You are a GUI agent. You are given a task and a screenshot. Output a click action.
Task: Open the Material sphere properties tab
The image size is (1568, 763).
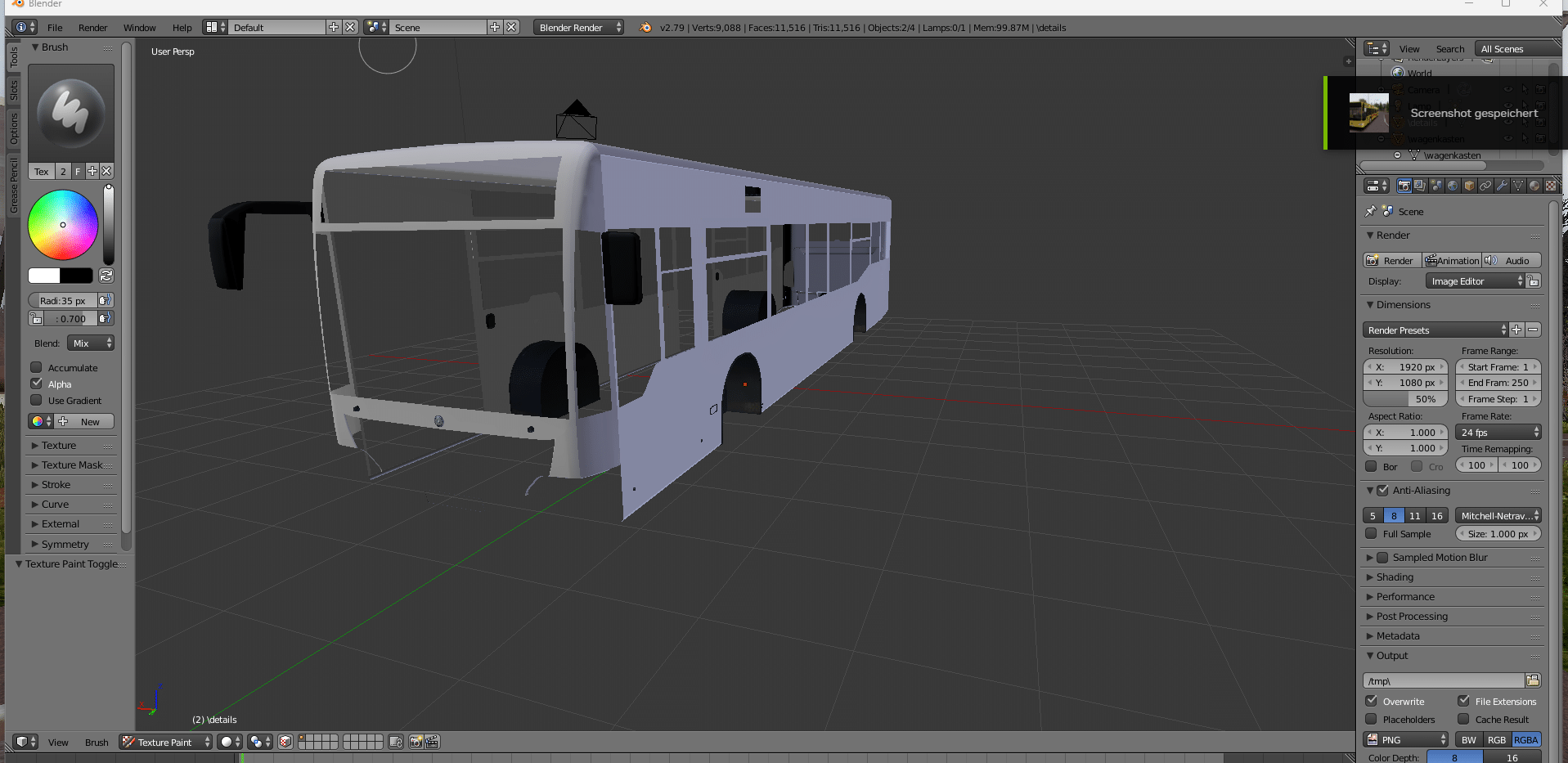tap(1534, 186)
